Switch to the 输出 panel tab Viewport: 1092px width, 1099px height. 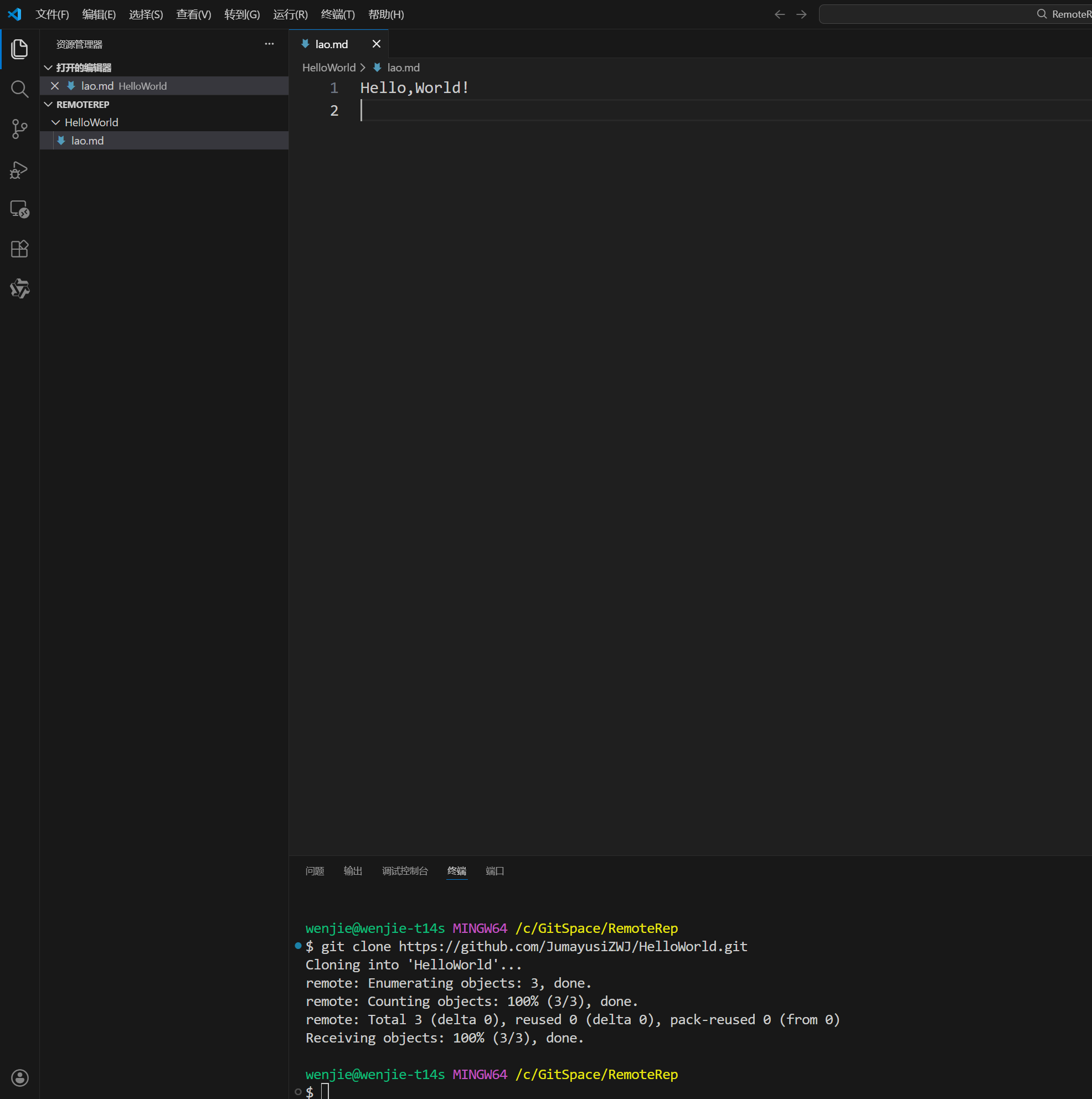pyautogui.click(x=353, y=871)
